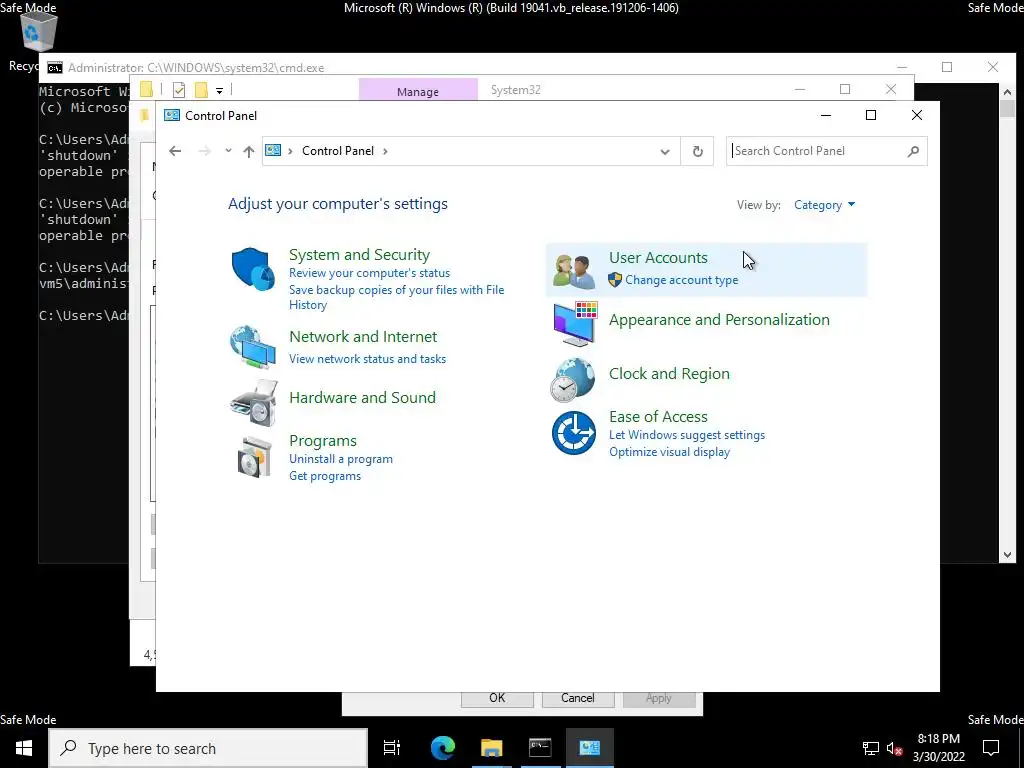The width and height of the screenshot is (1024, 768).
Task: Click the taskbar clock showing 8:18 PM
Action: 938,748
